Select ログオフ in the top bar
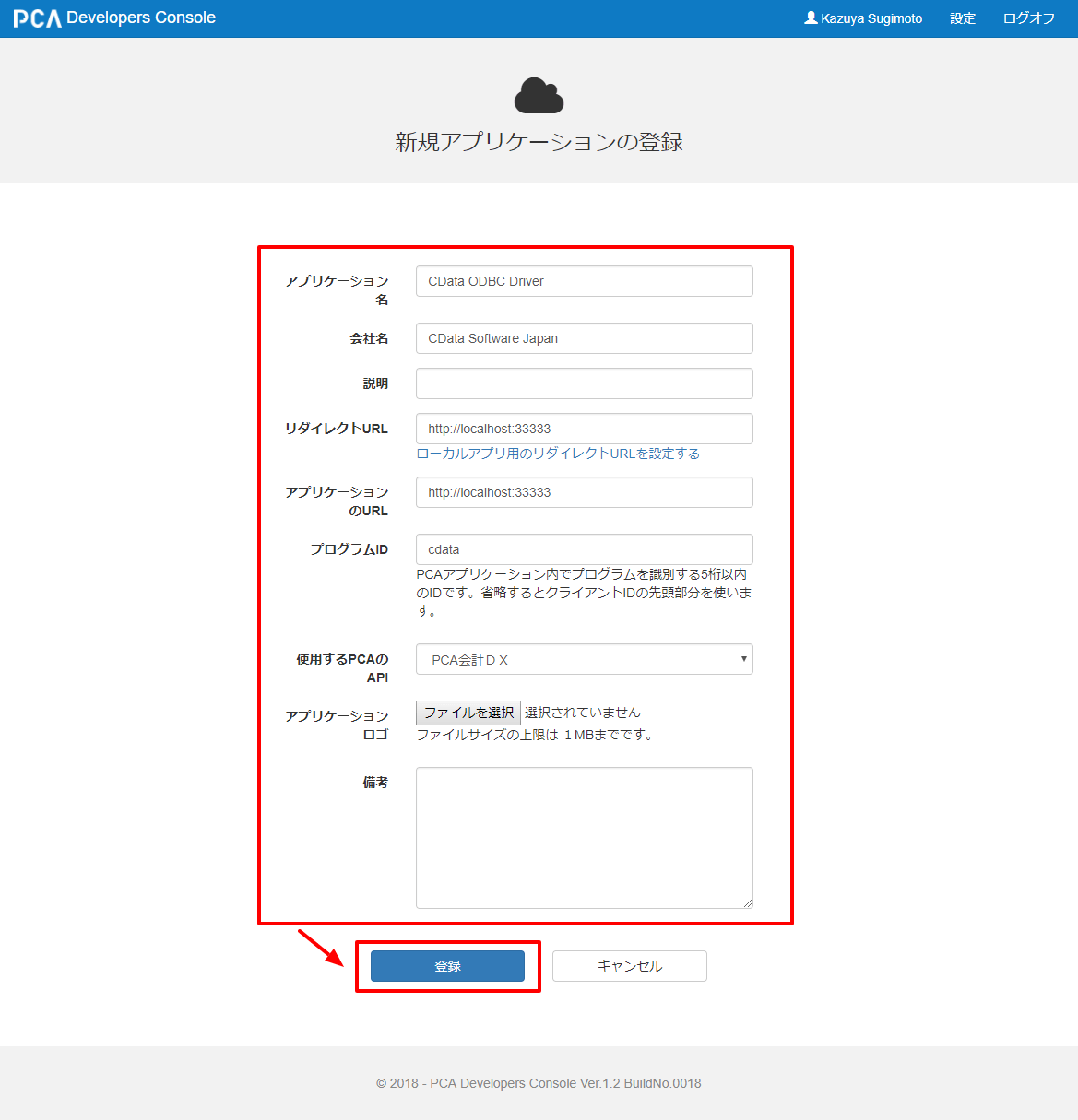This screenshot has height=1120, width=1078. [x=1028, y=18]
